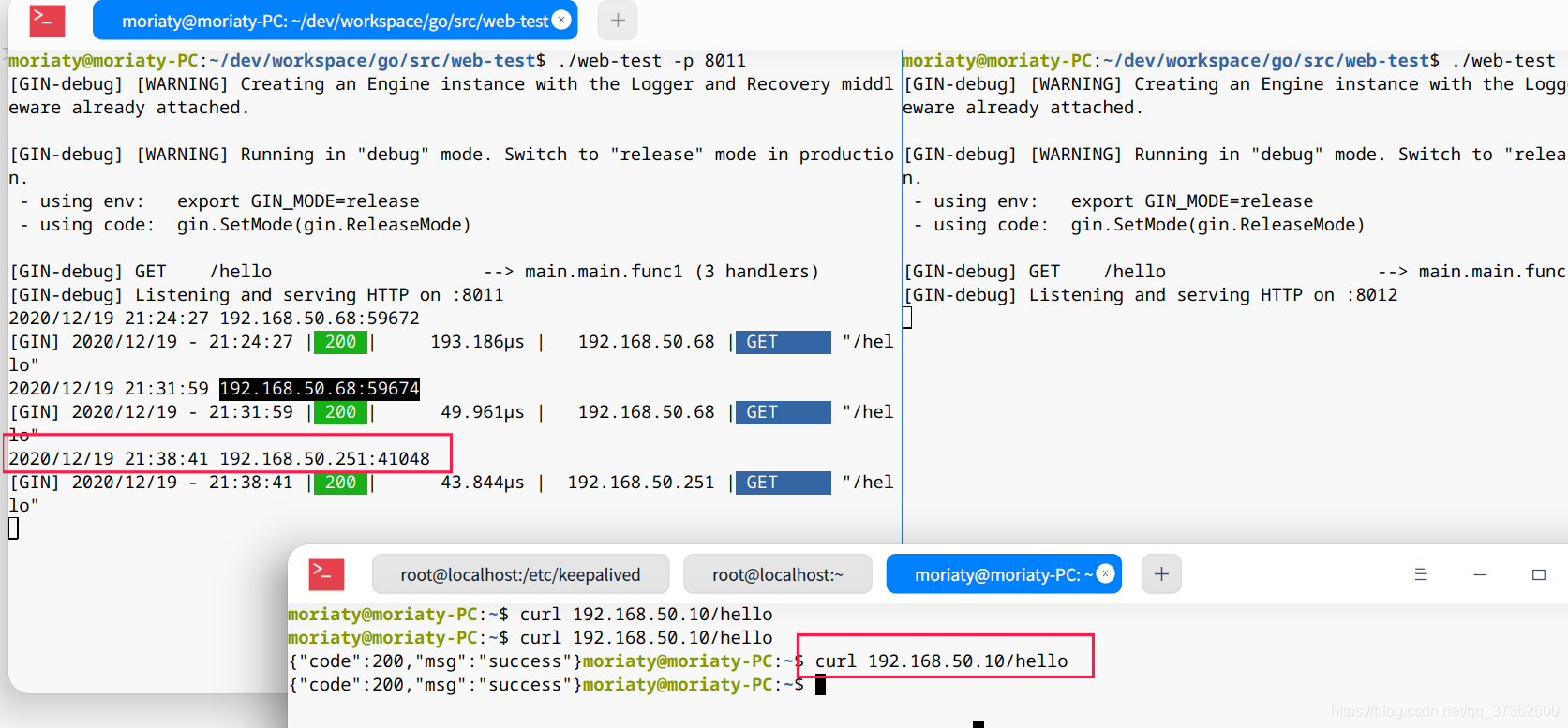Click the boxed 'curl 192.168.50.10/hello' command
The width and height of the screenshot is (1568, 728).
(941, 661)
